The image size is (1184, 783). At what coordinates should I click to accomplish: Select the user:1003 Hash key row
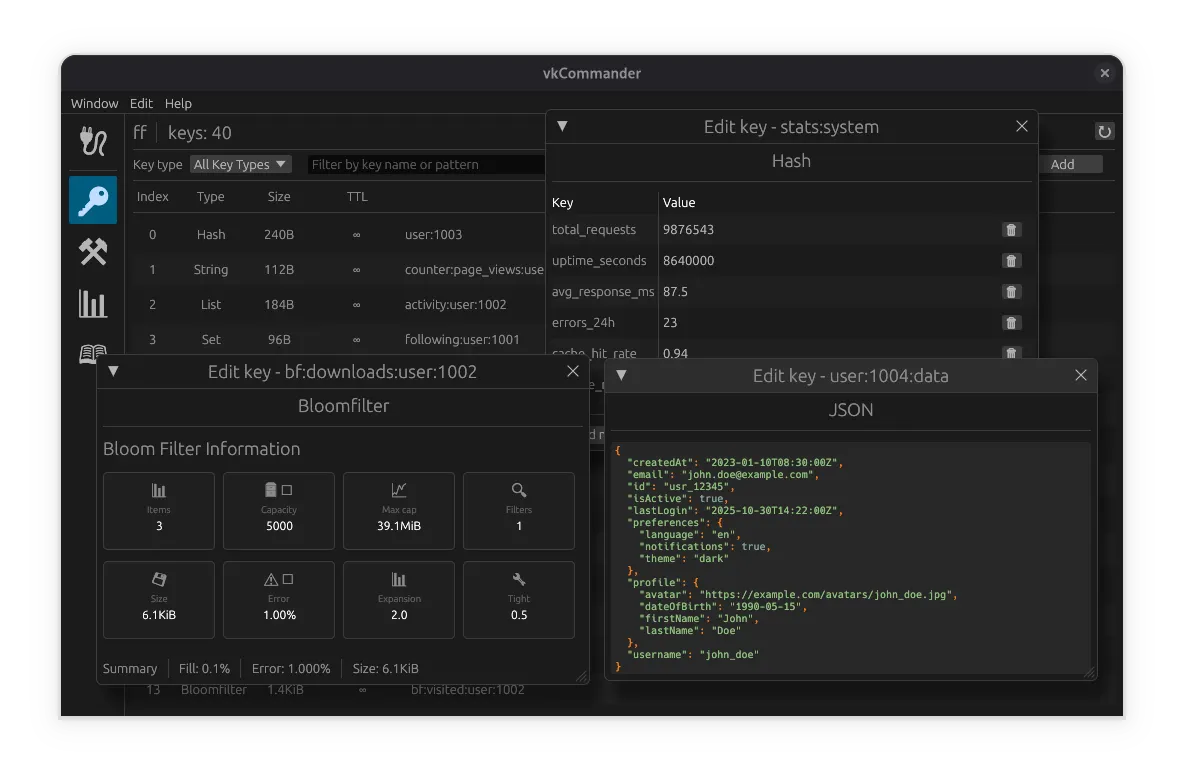(x=338, y=234)
